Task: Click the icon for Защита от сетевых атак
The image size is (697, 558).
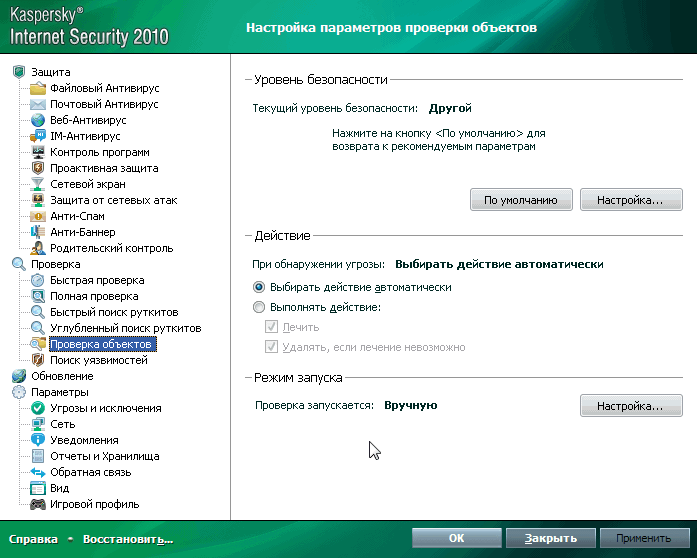Action: (x=38, y=200)
